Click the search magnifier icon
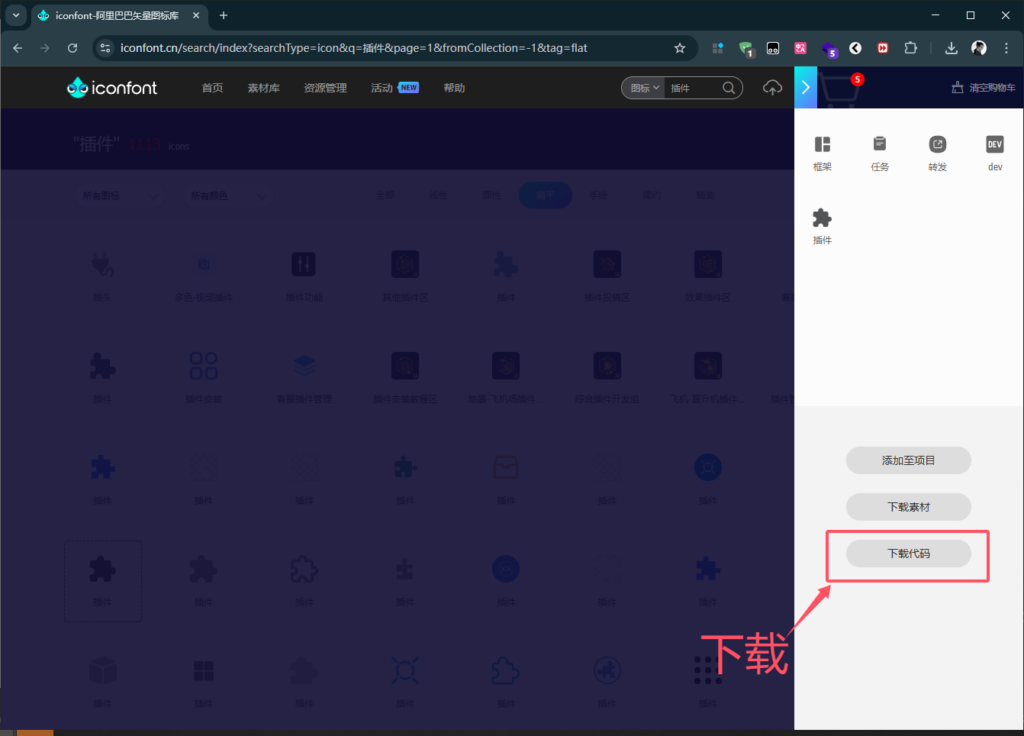Image resolution: width=1024 pixels, height=736 pixels. (x=730, y=88)
